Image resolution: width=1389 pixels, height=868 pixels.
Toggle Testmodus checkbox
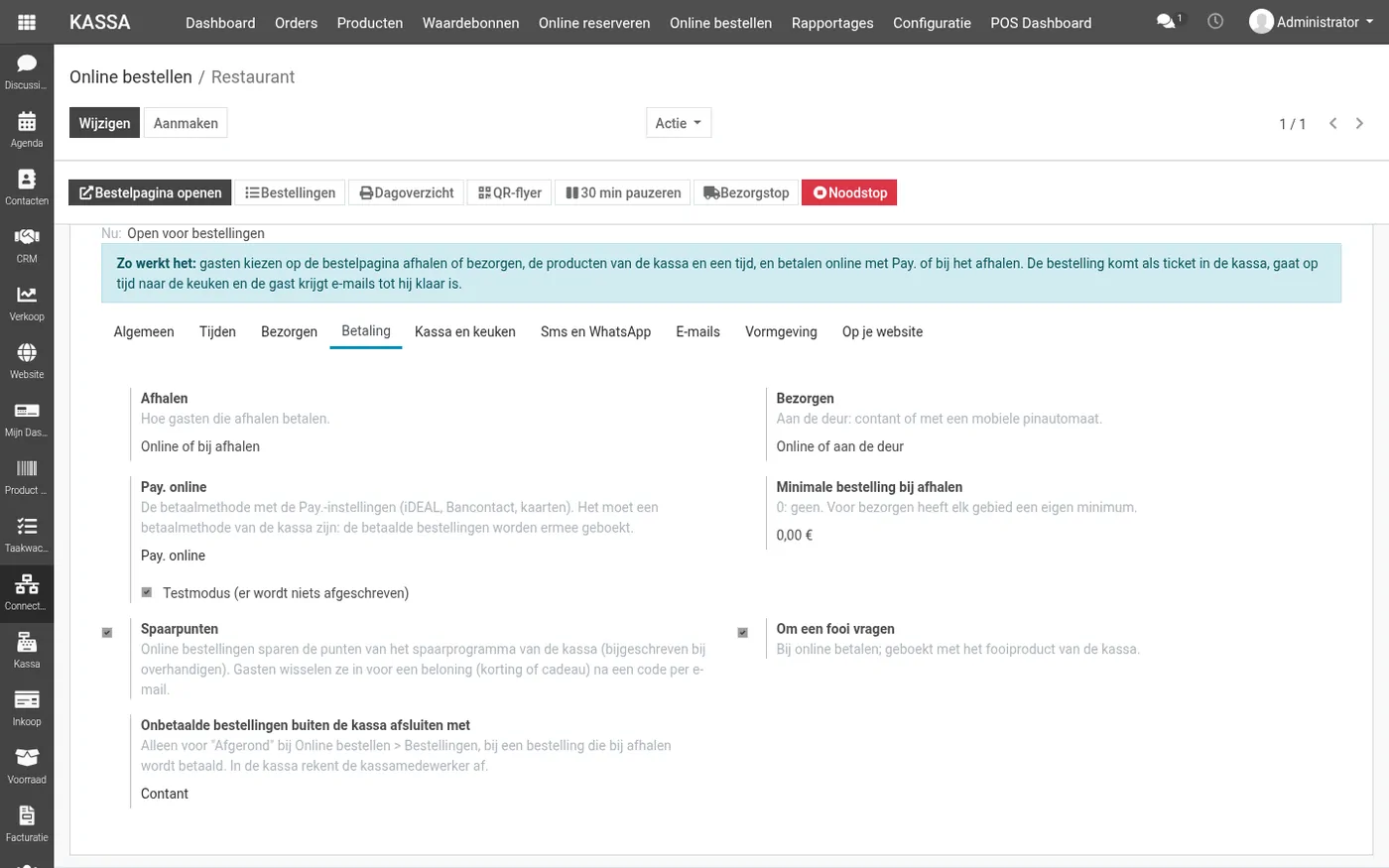[x=147, y=592]
